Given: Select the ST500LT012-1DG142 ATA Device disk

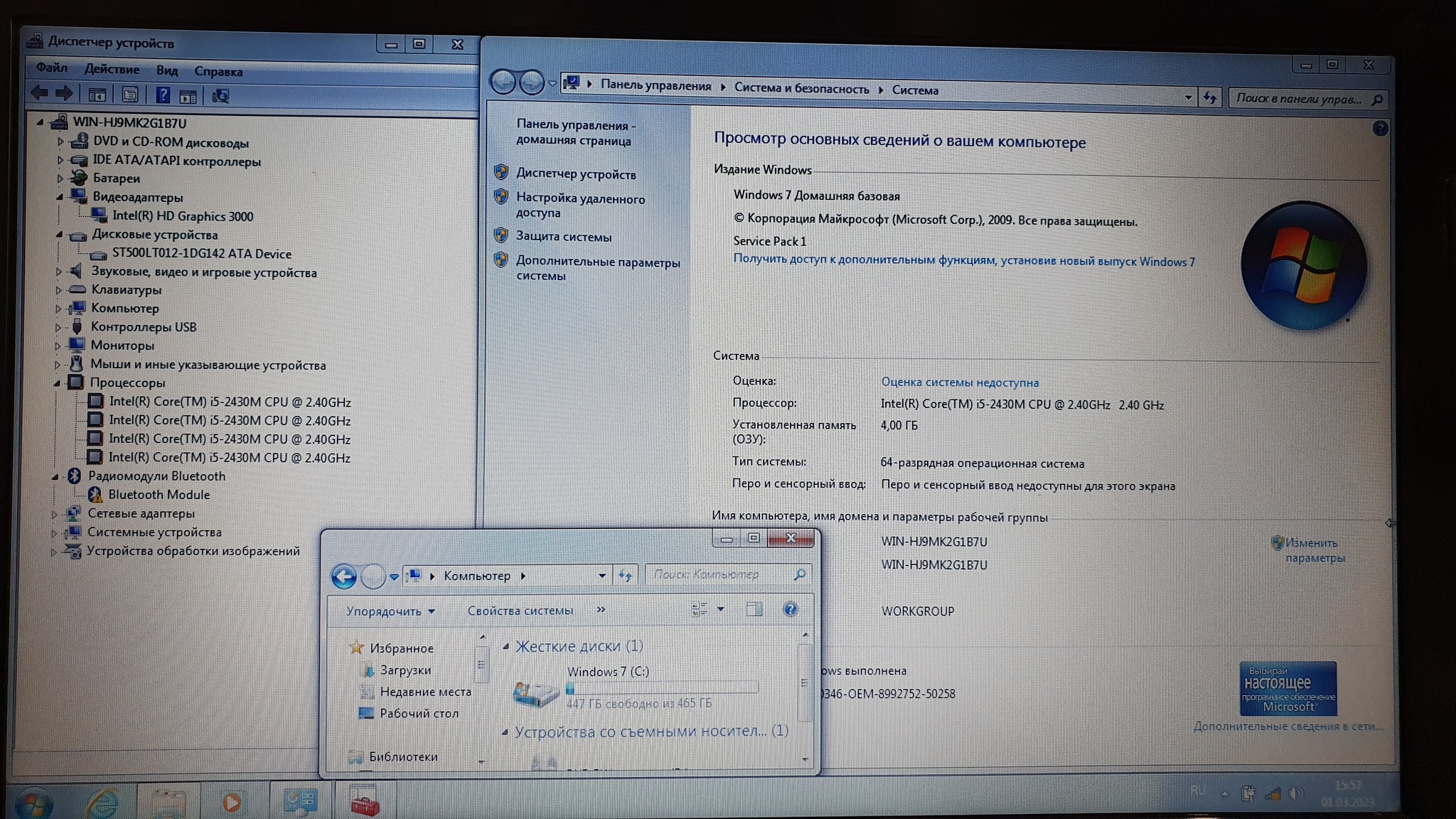Looking at the screenshot, I should [202, 254].
